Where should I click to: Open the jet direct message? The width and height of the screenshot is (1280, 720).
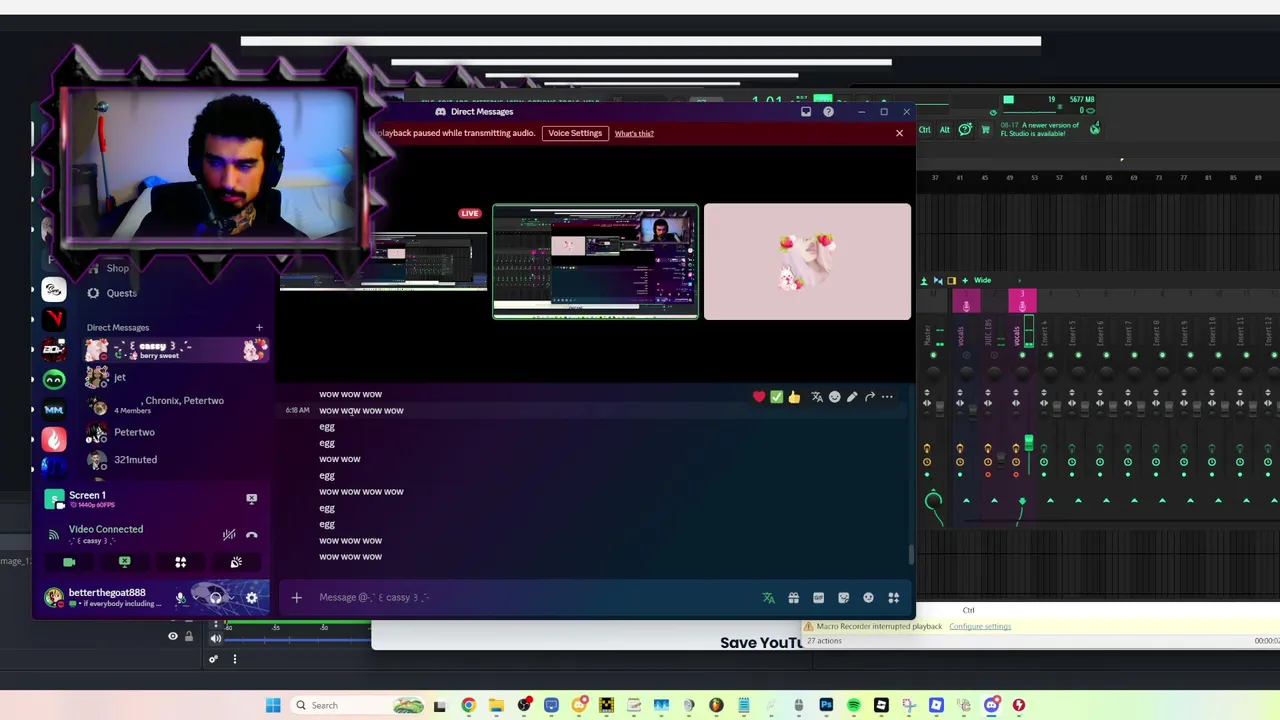pyautogui.click(x=176, y=377)
